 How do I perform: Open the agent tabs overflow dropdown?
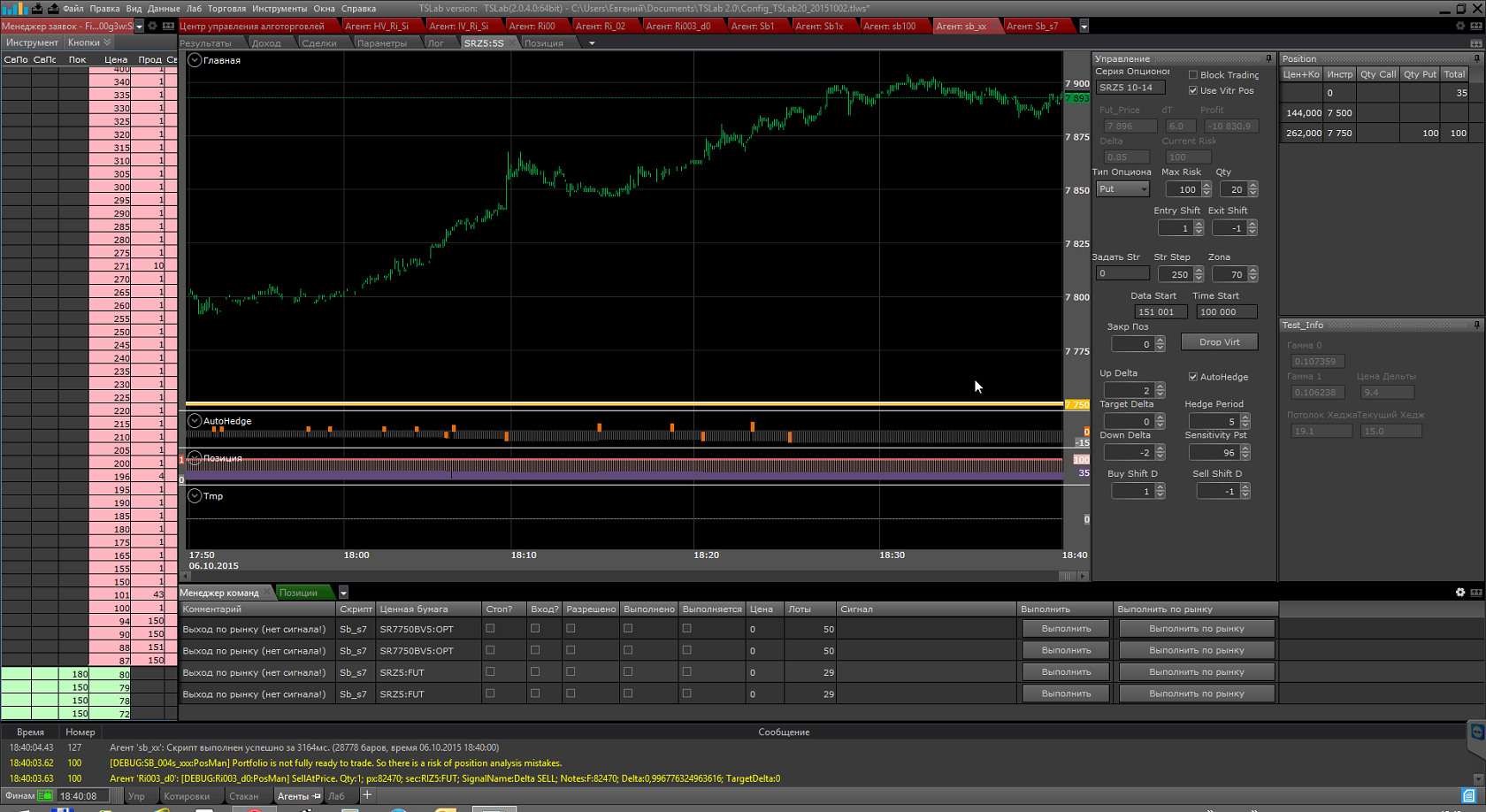point(1084,27)
